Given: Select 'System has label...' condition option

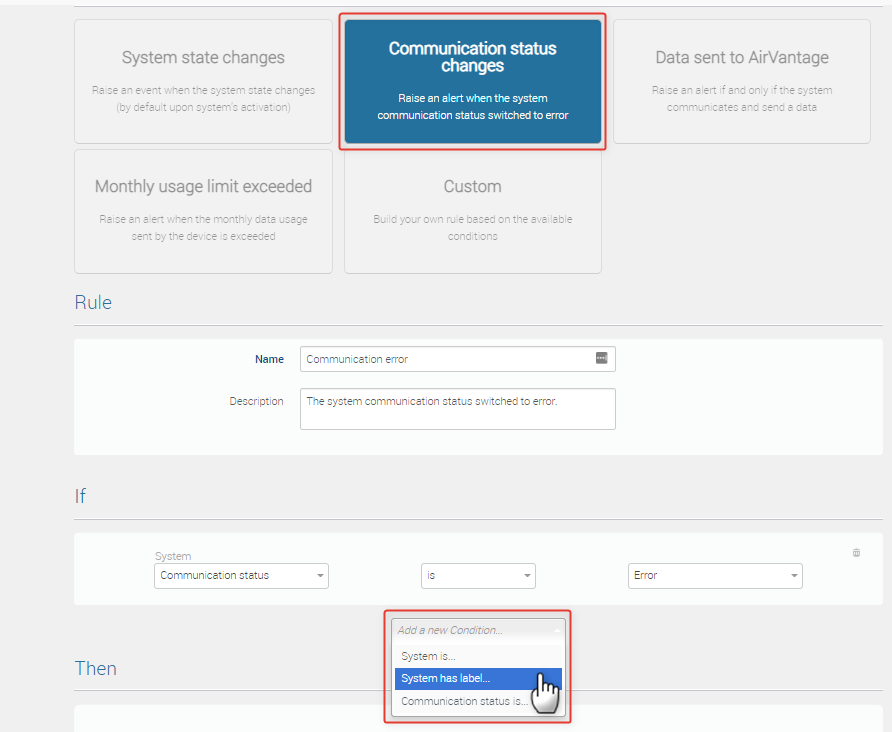Looking at the screenshot, I should (446, 679).
